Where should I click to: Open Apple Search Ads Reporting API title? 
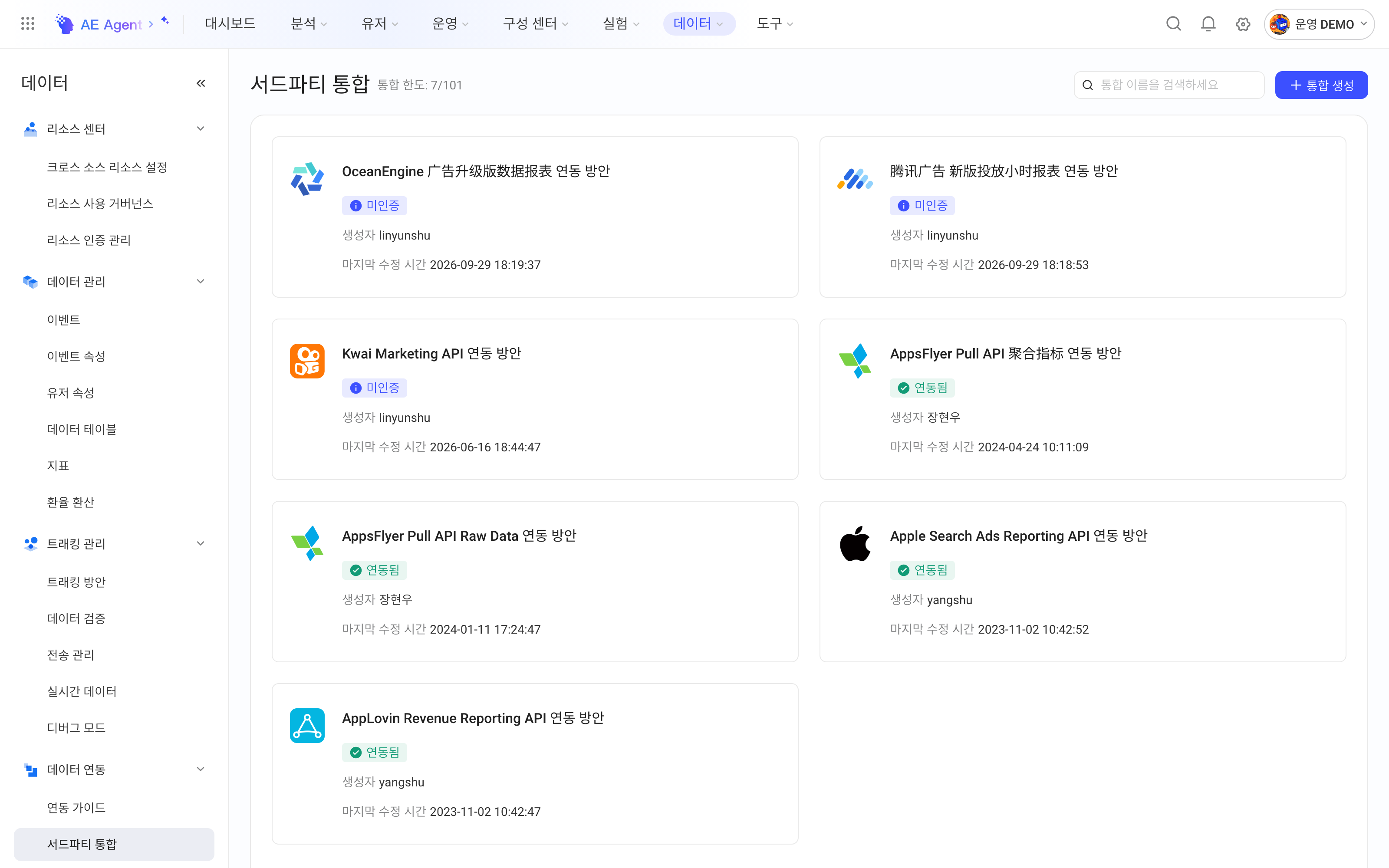(1019, 536)
